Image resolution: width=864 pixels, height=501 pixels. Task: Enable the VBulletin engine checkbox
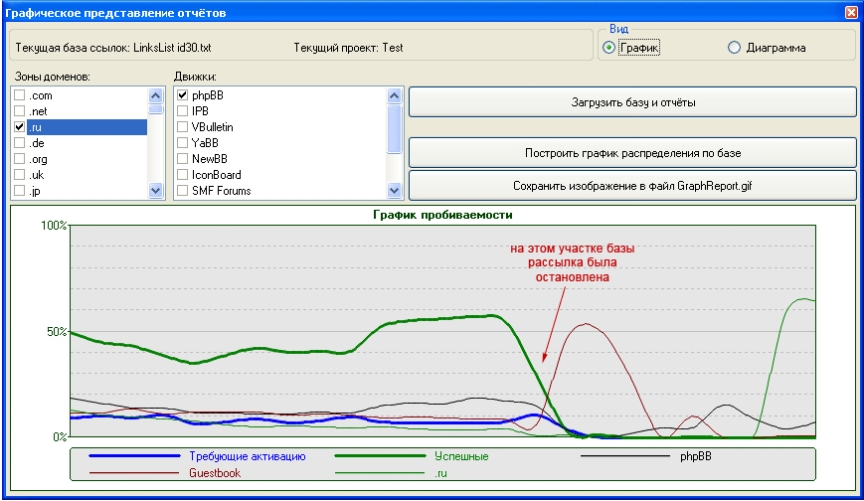click(x=182, y=127)
